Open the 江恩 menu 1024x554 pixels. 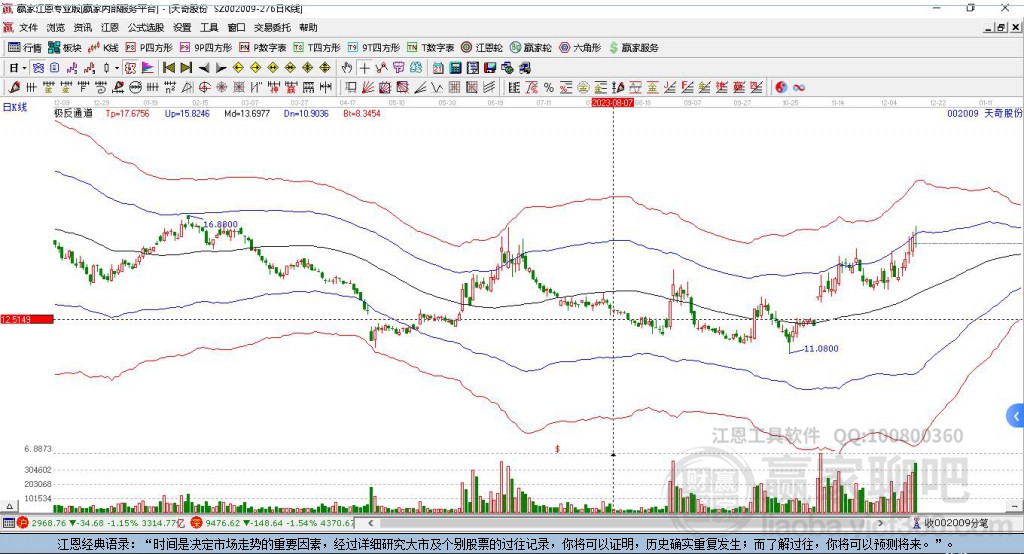[110, 27]
